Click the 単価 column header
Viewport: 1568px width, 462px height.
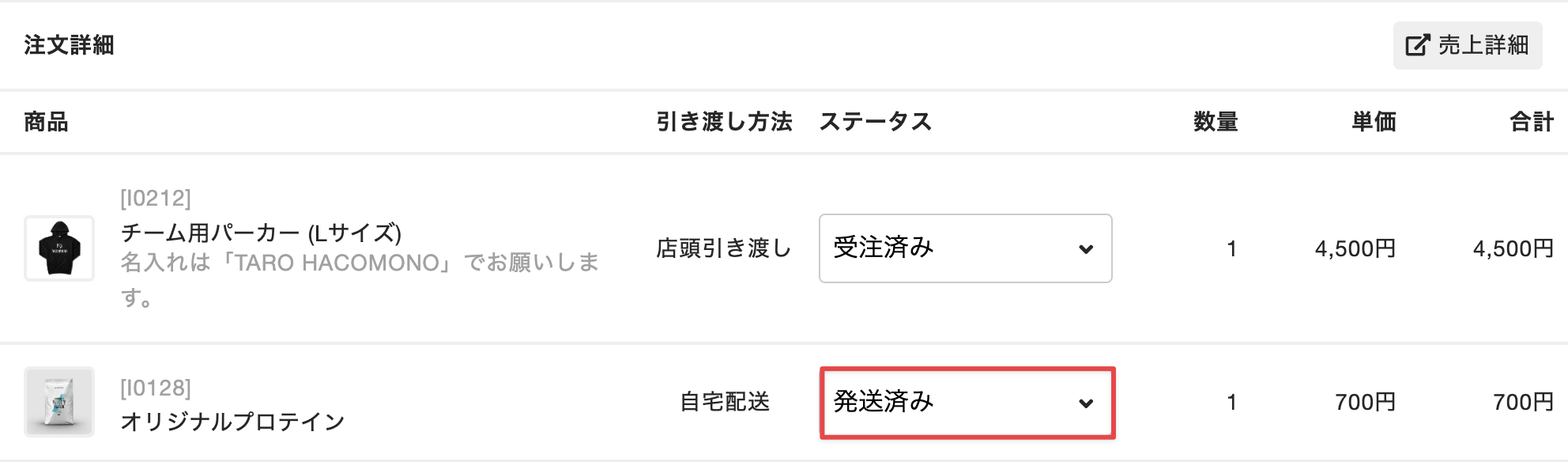click(x=1374, y=122)
